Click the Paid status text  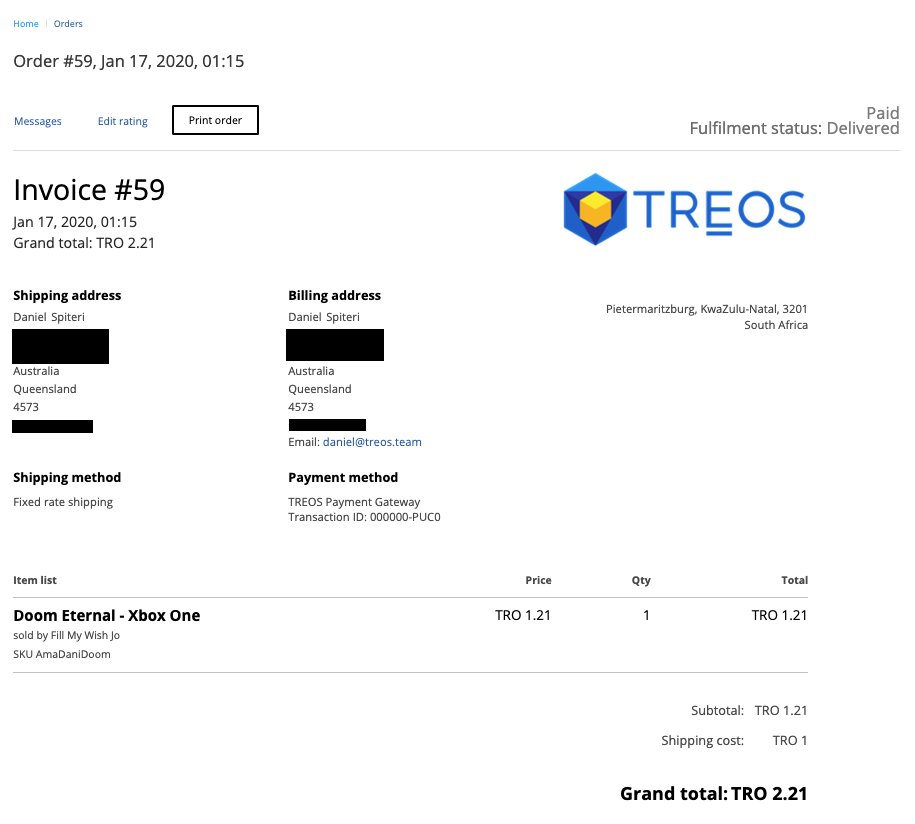882,113
